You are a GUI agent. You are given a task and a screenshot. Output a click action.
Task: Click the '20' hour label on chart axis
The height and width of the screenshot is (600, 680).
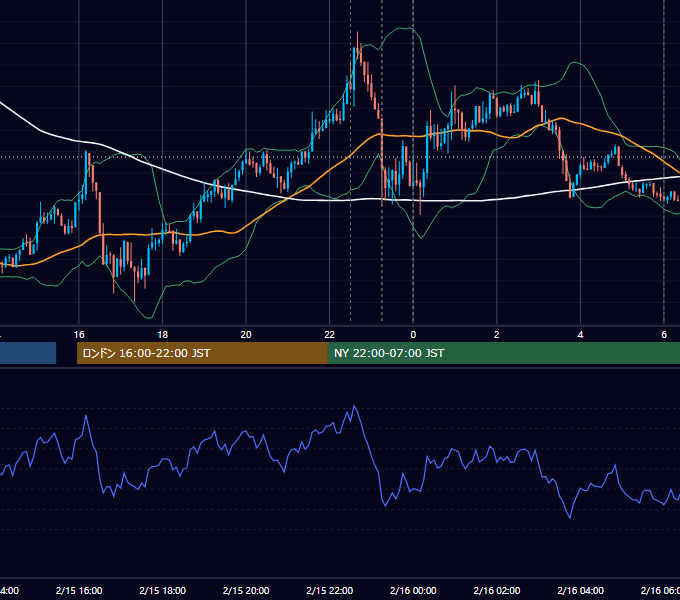coord(246,335)
